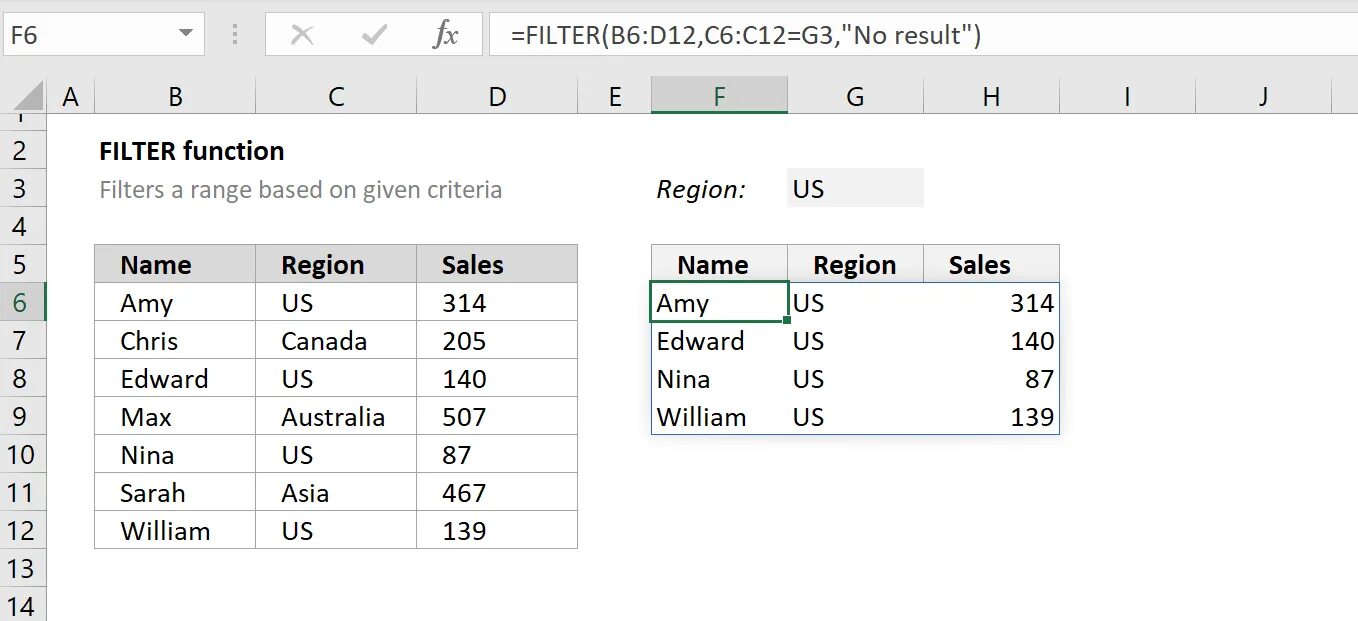Select row 2 header
The image size is (1358, 621).
tap(22, 151)
